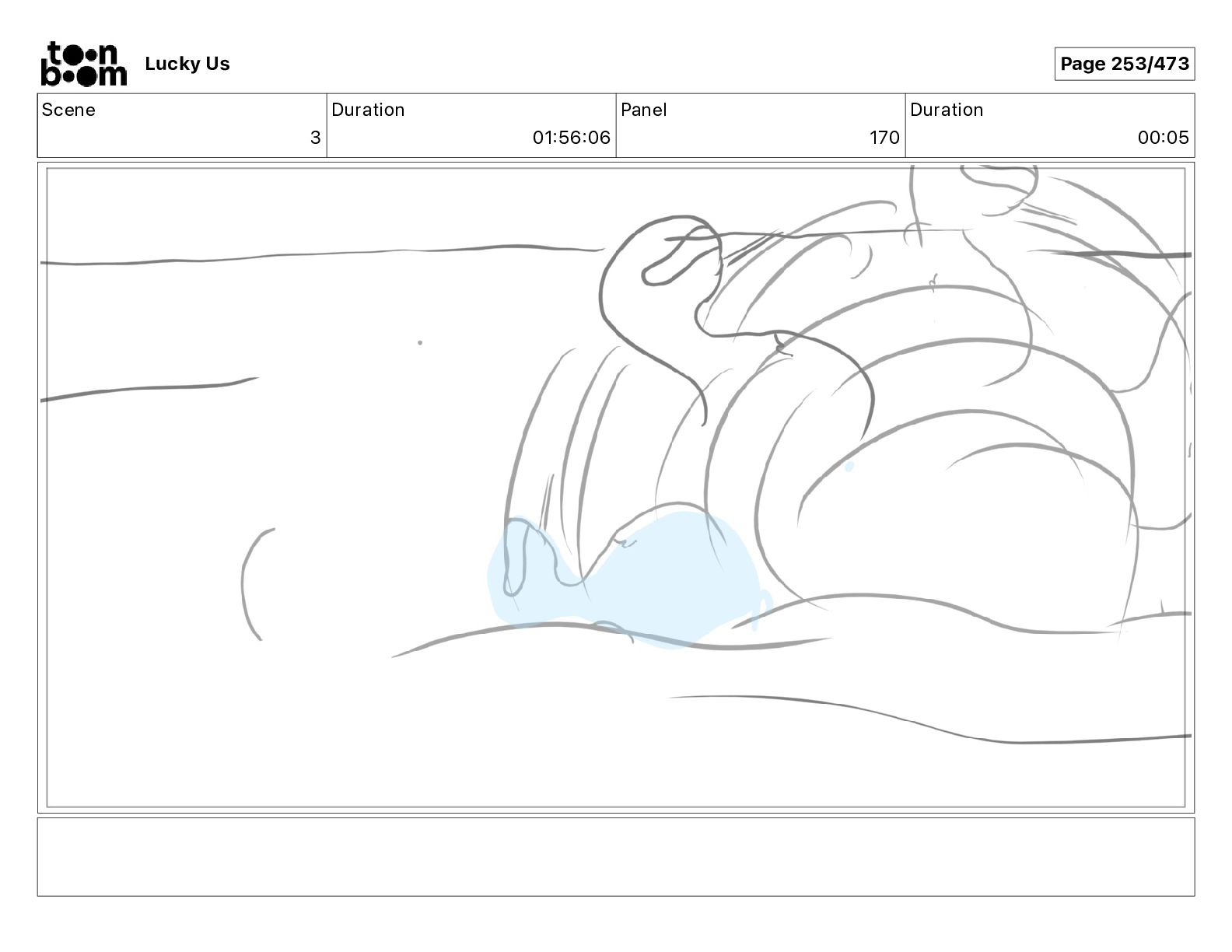Select the 'Lucky Us' project title
The image size is (1232, 952).
[187, 64]
